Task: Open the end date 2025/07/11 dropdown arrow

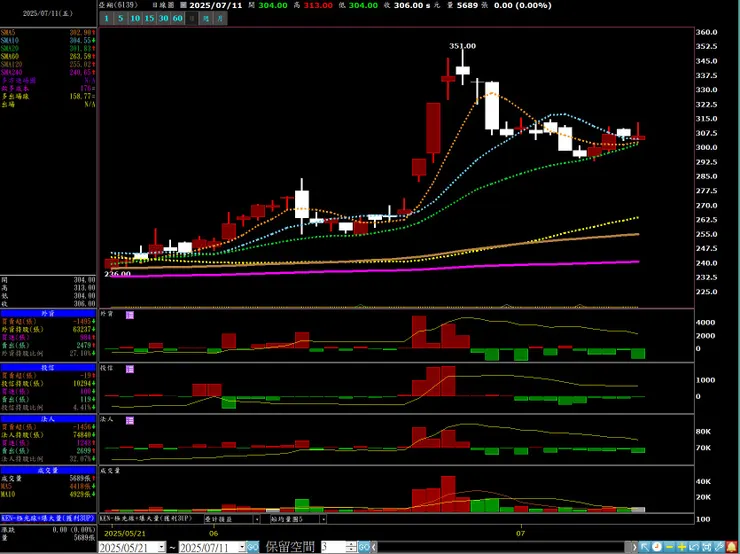Action: click(x=242, y=547)
